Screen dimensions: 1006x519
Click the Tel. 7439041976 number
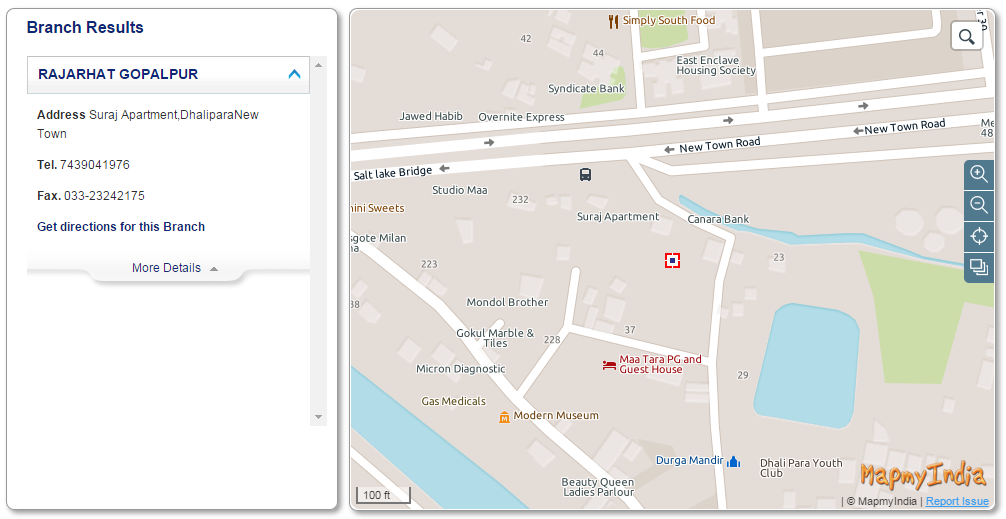click(x=95, y=165)
